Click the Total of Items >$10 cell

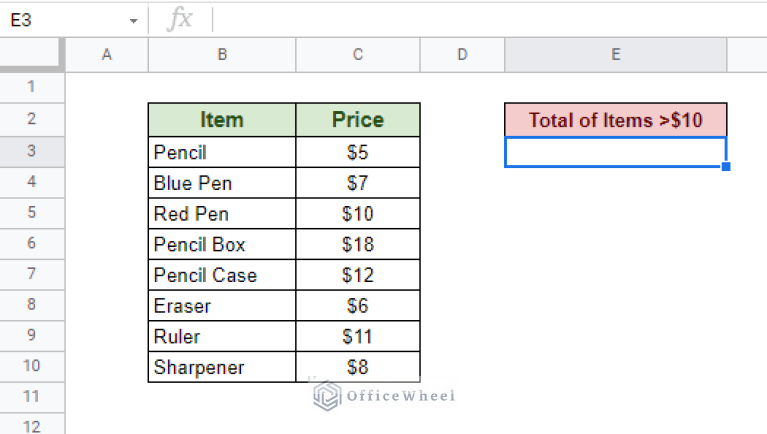click(x=616, y=120)
